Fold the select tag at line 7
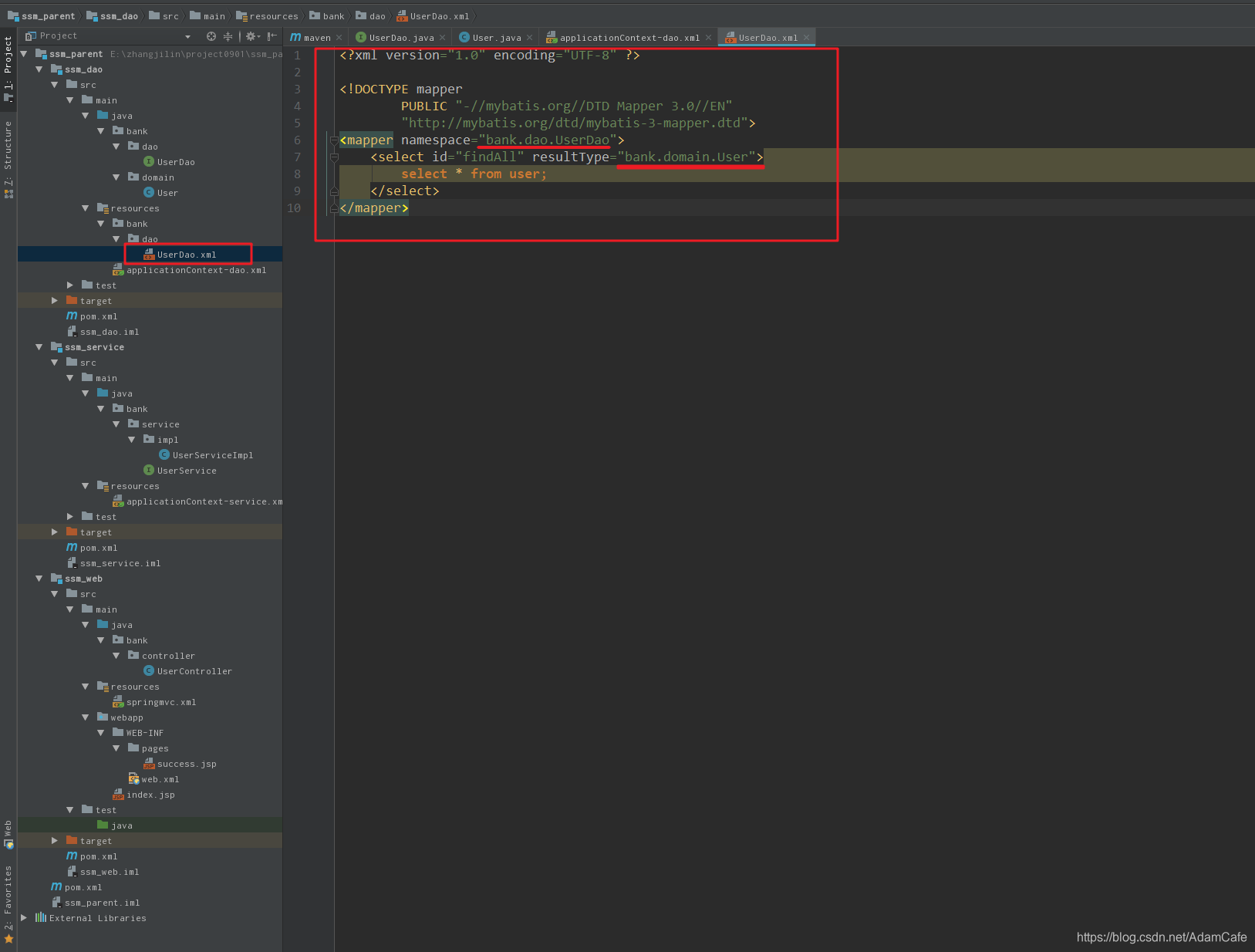Viewport: 1255px width, 952px height. click(x=334, y=157)
